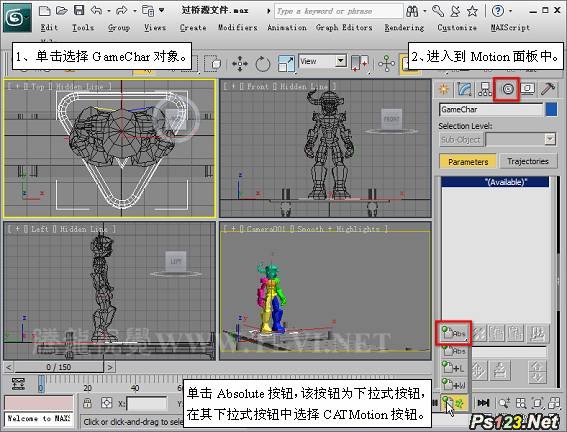Open the Edit menu
This screenshot has width=567, height=432.
pyautogui.click(x=49, y=27)
